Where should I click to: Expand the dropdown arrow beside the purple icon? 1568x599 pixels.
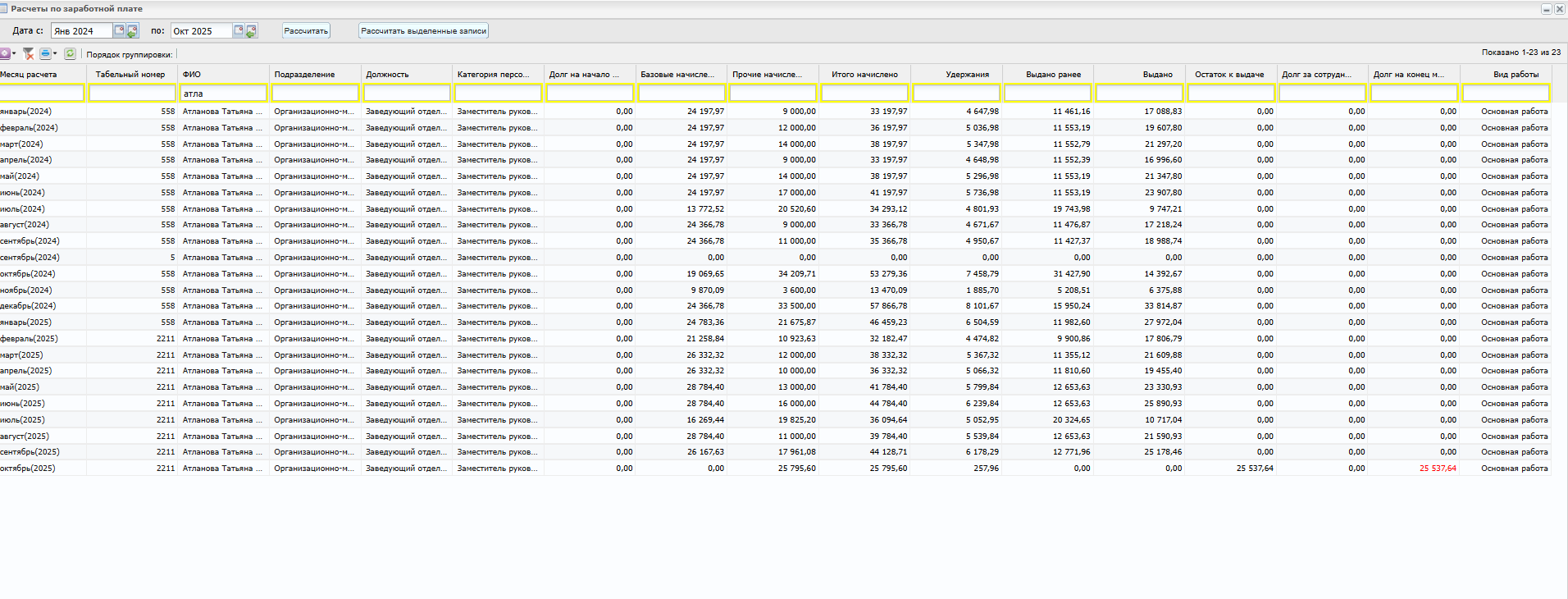(14, 54)
